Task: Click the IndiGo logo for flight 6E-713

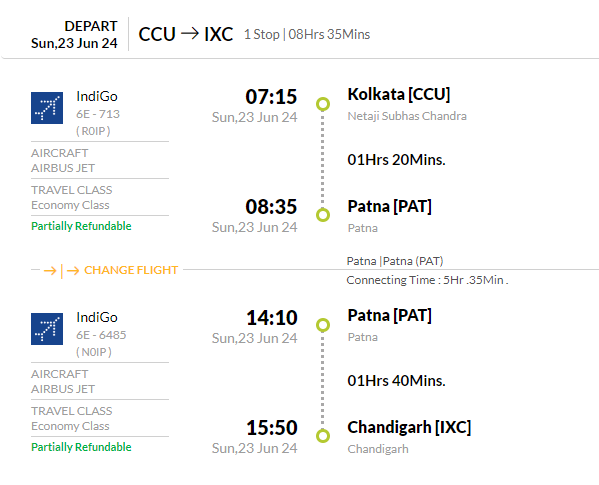Action: [47, 108]
